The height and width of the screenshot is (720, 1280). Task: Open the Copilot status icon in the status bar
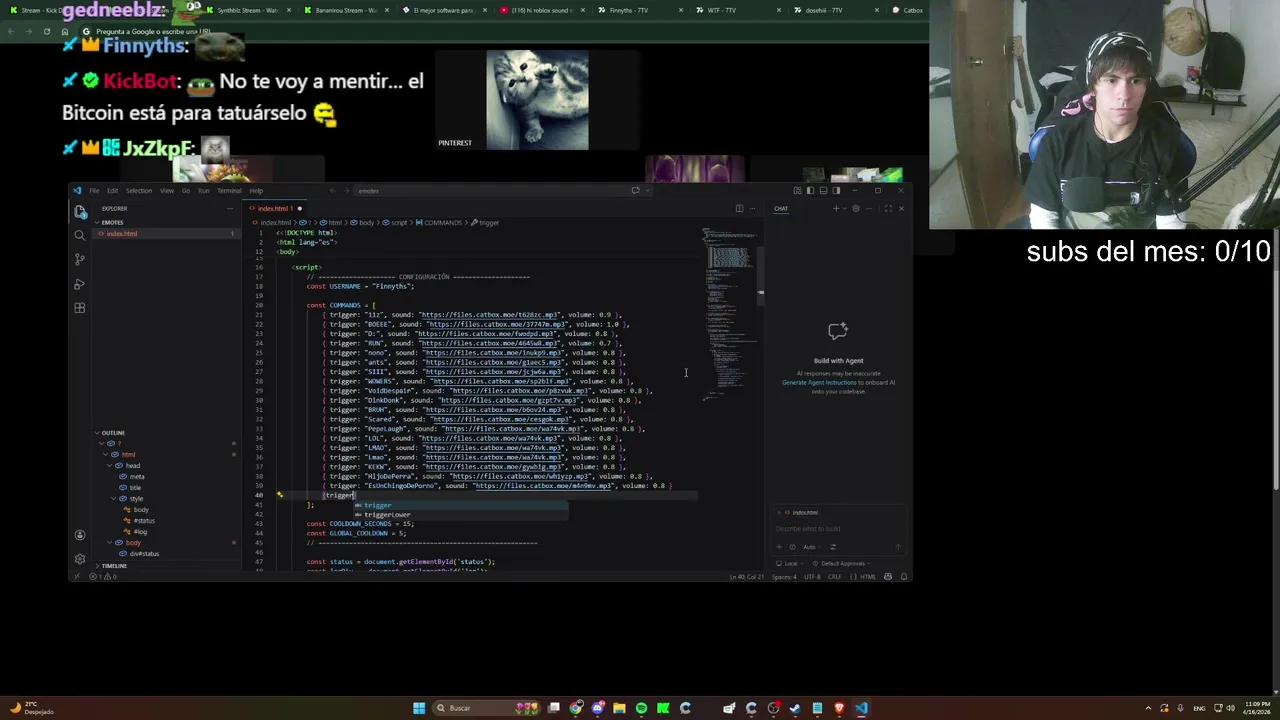[x=888, y=577]
